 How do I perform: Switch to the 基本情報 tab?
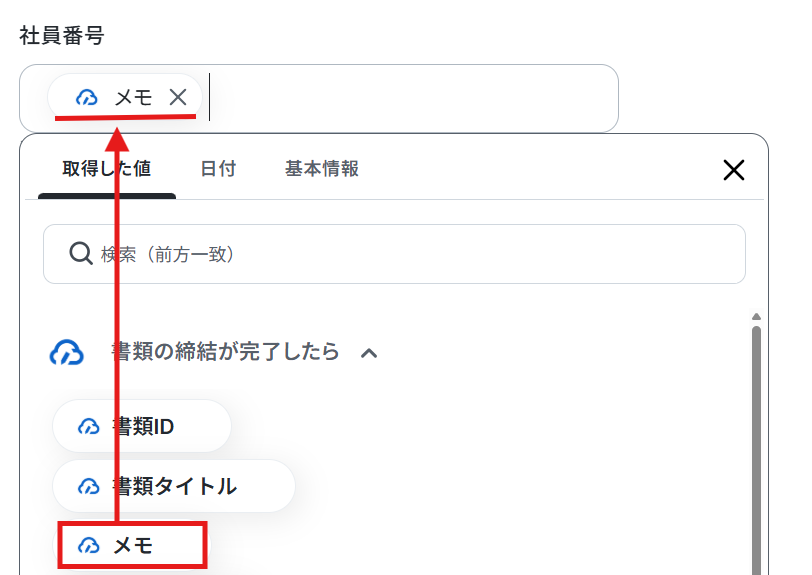[322, 169]
